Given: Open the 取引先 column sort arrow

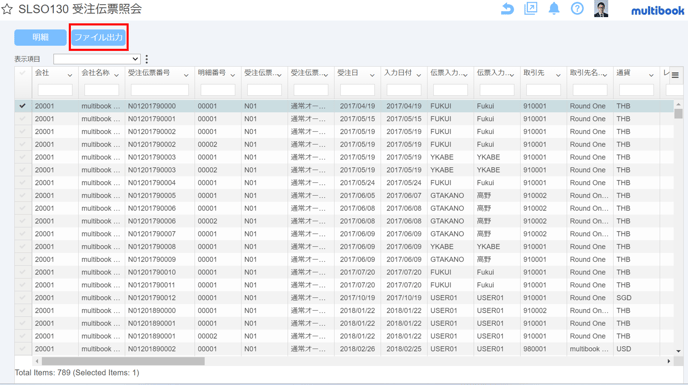Looking at the screenshot, I should click(558, 75).
